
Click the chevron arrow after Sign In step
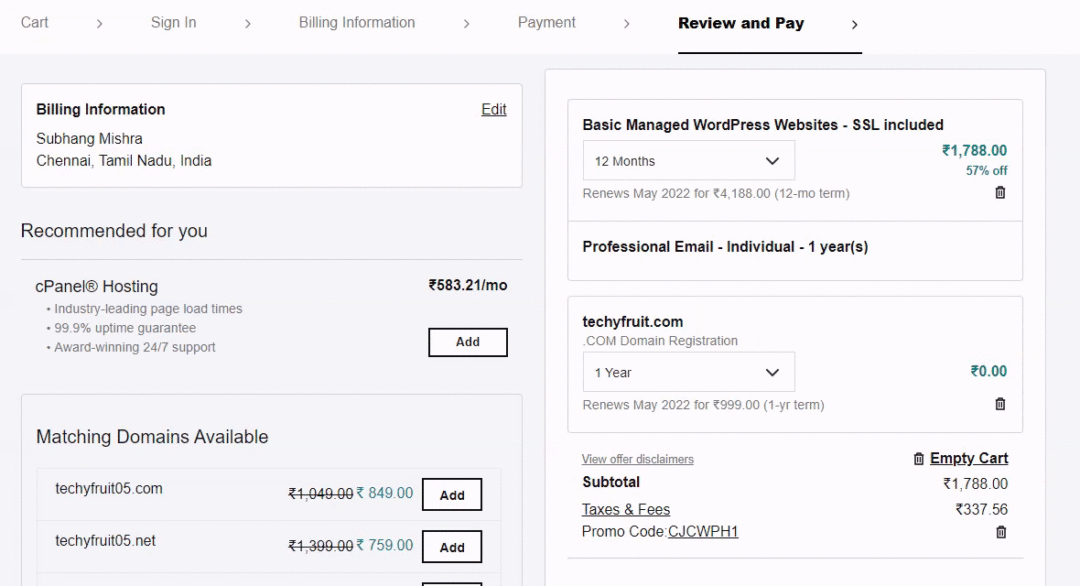click(x=247, y=24)
